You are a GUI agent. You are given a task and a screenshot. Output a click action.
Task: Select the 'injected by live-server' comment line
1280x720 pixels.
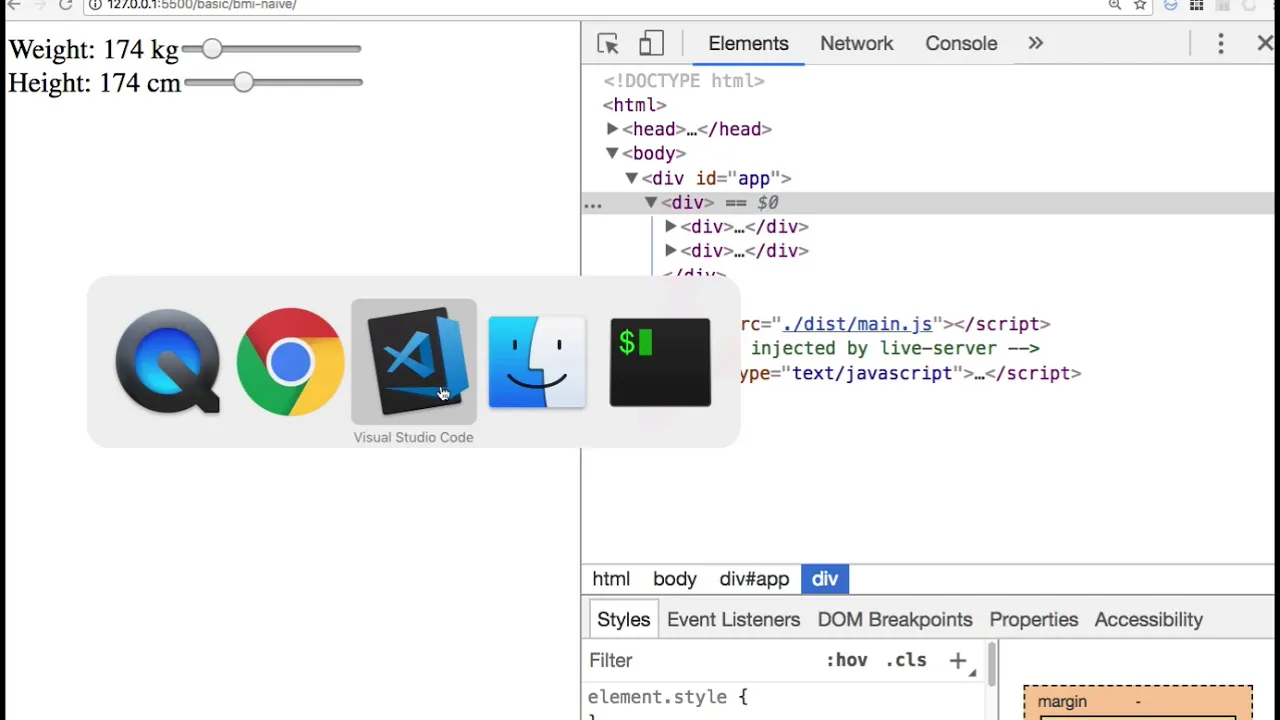click(x=895, y=348)
